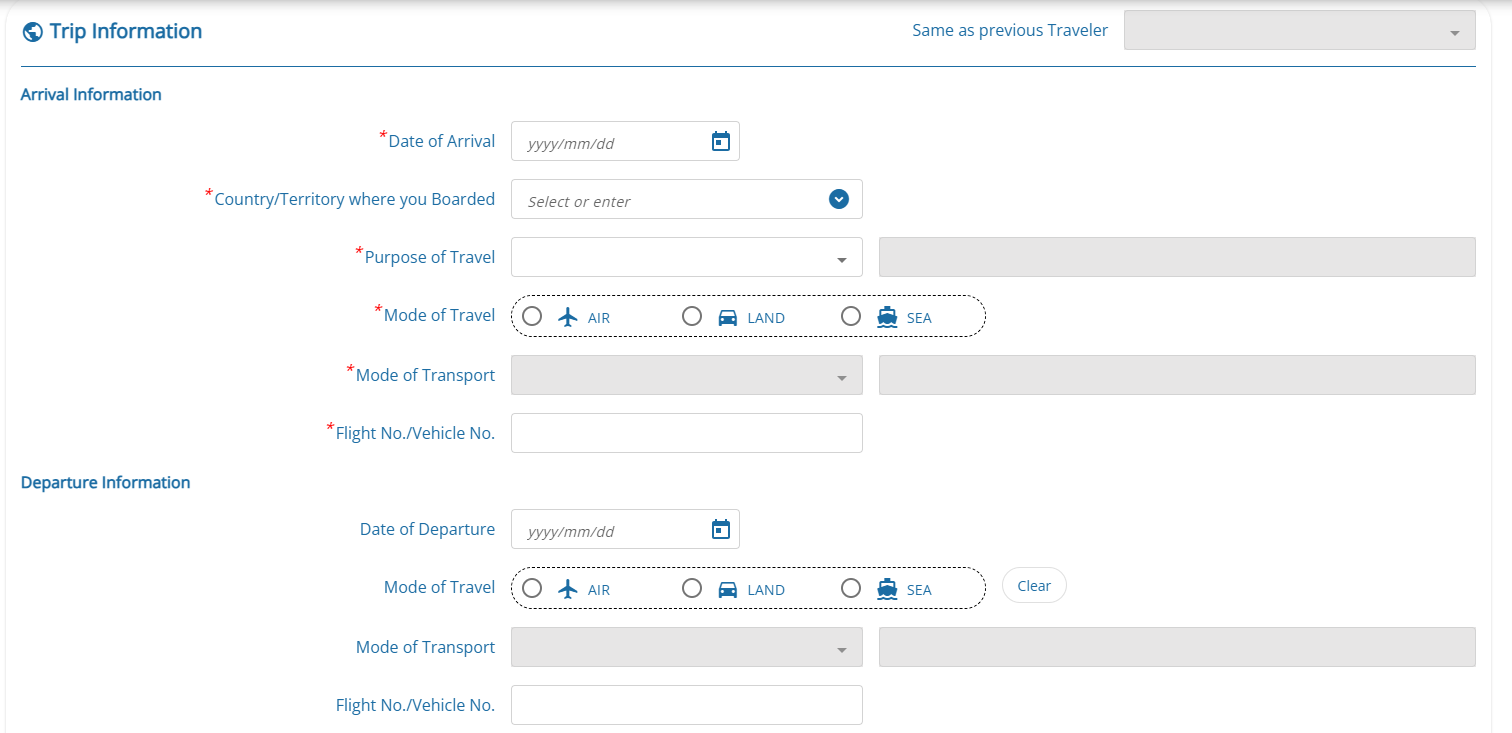
Task: Choose LAND radio button under Departure Information
Action: coord(692,588)
